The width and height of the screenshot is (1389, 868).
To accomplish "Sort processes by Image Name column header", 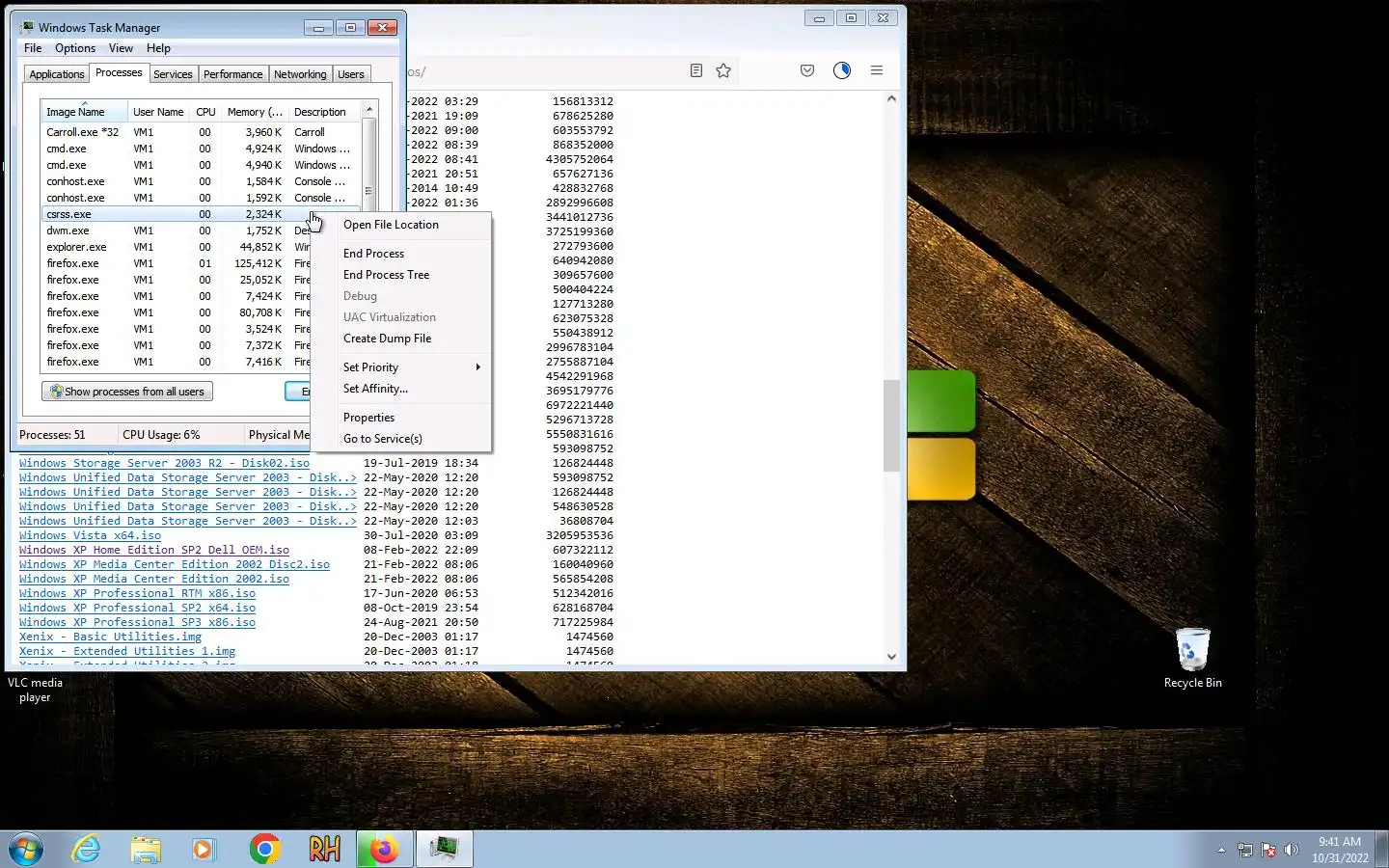I will tap(84, 112).
